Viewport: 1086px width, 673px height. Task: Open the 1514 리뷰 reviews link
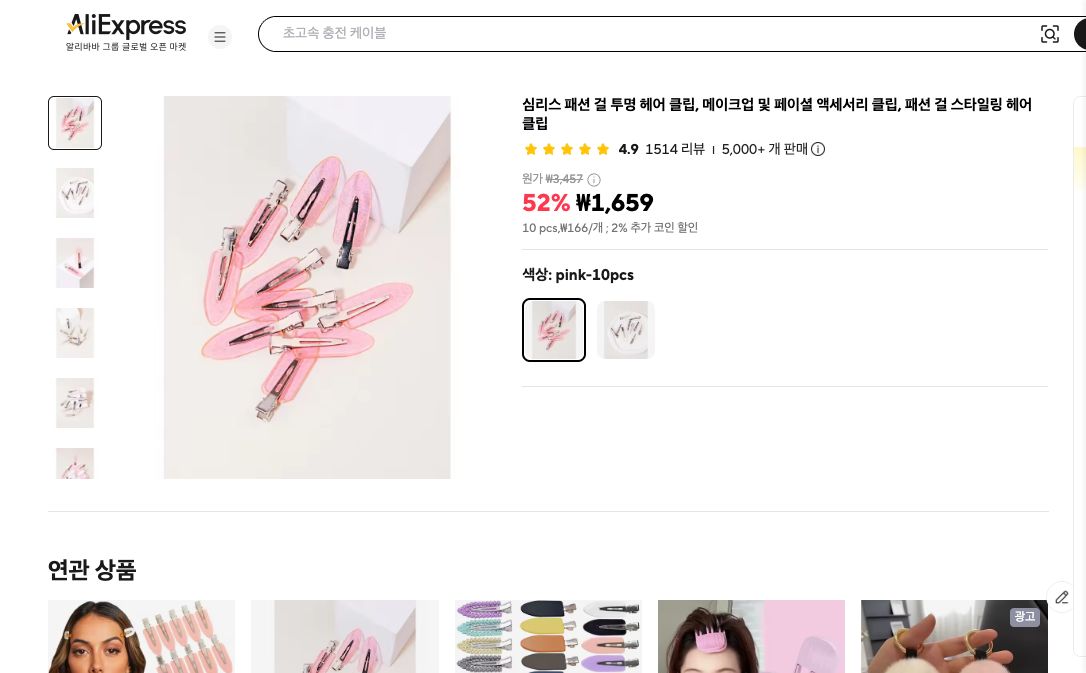[x=674, y=149]
